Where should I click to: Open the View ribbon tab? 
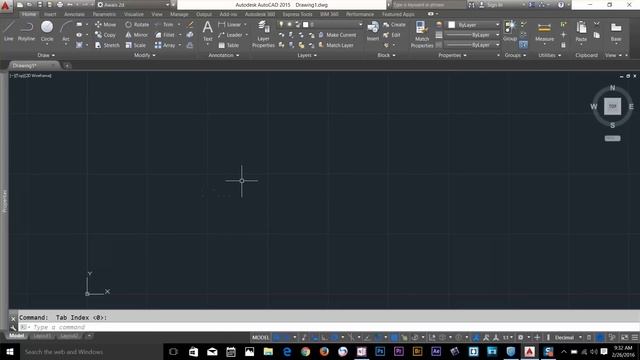(x=157, y=14)
